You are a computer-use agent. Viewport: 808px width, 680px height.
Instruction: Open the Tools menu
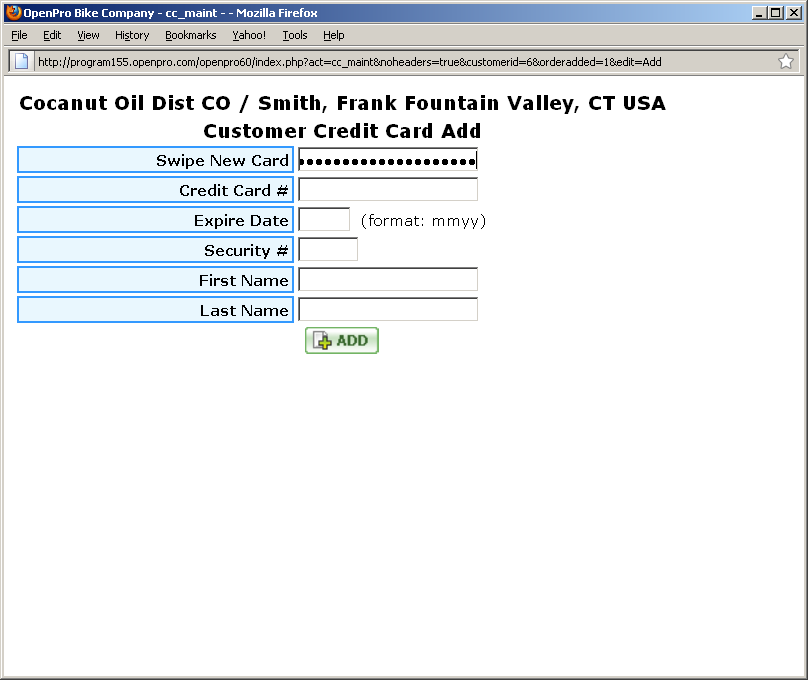[x=295, y=35]
